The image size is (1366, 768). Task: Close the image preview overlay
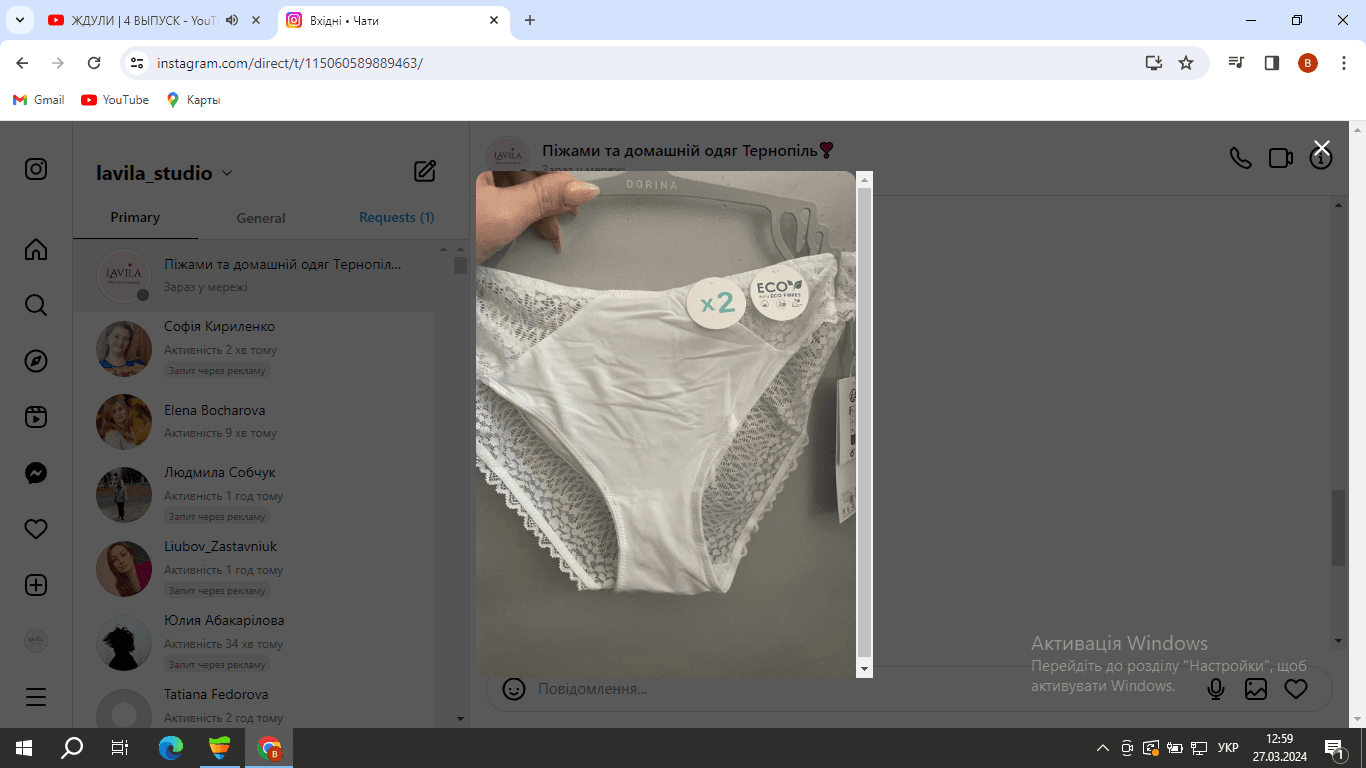click(1322, 148)
